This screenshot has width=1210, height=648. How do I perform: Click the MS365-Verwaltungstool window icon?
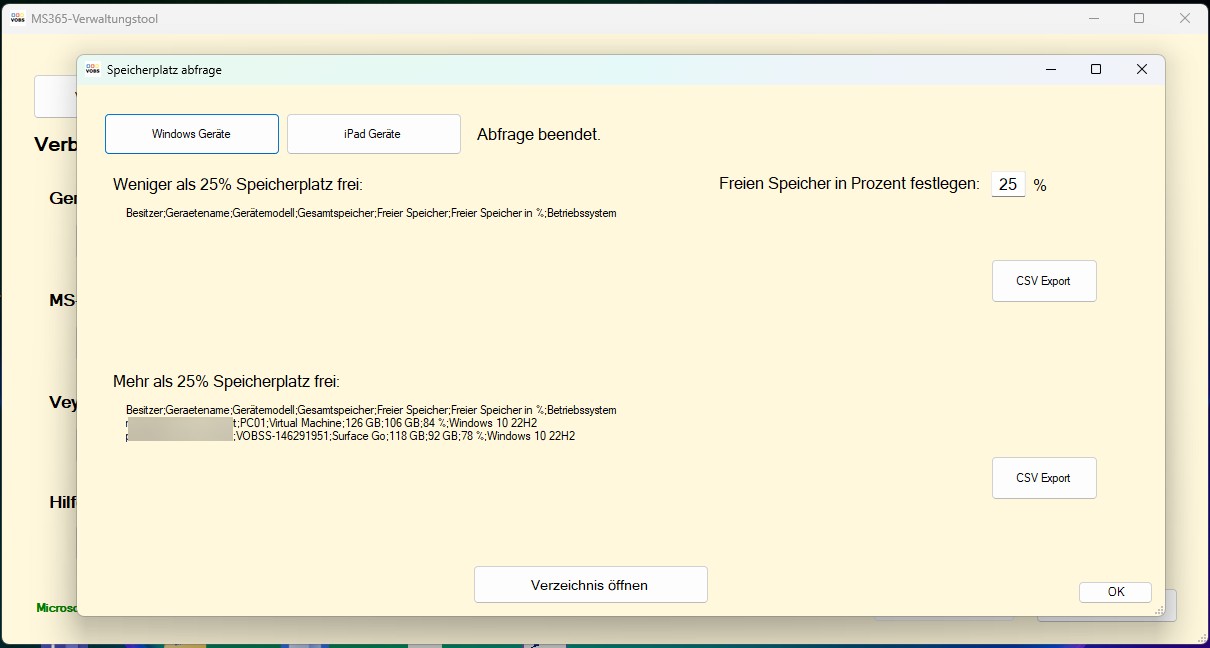pos(17,18)
